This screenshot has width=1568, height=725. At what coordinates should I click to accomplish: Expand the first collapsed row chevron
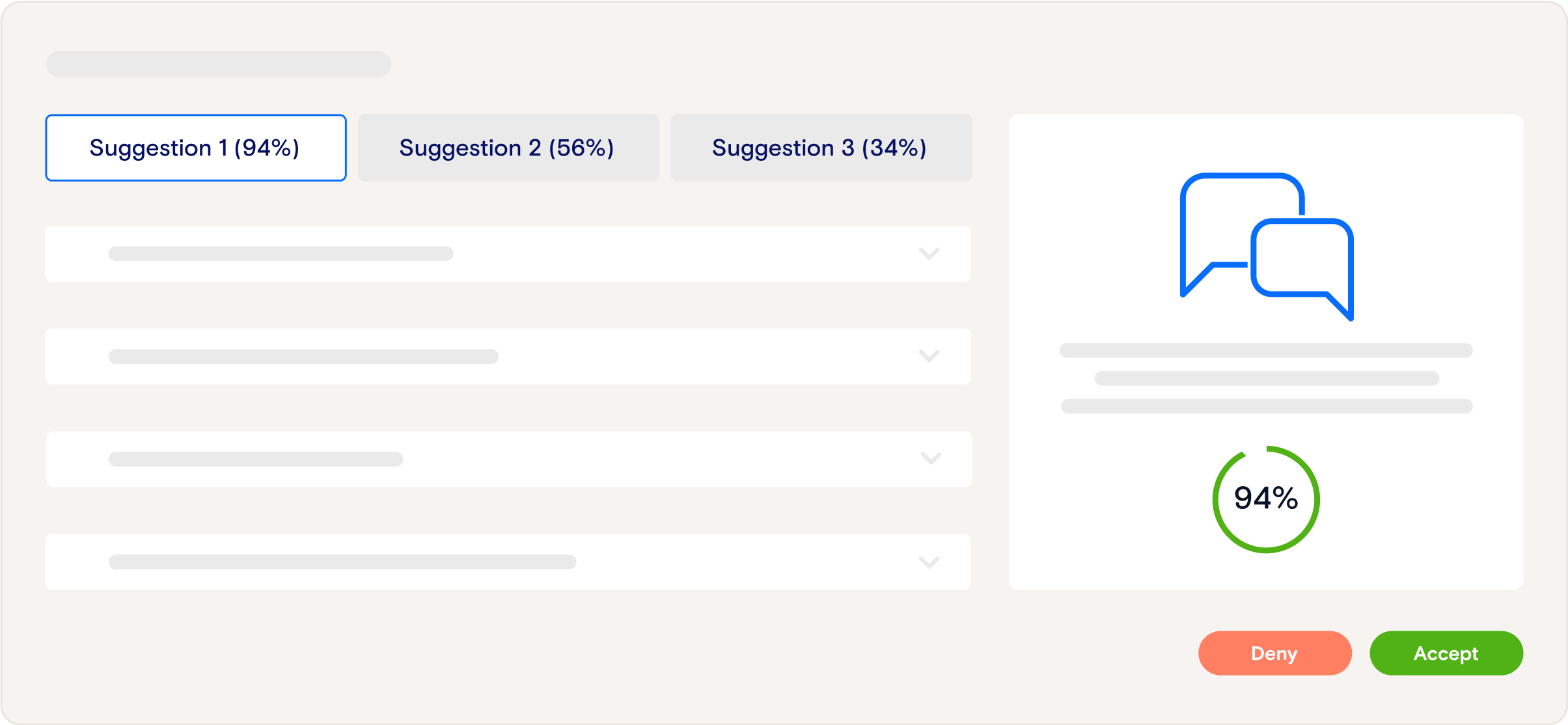[929, 253]
